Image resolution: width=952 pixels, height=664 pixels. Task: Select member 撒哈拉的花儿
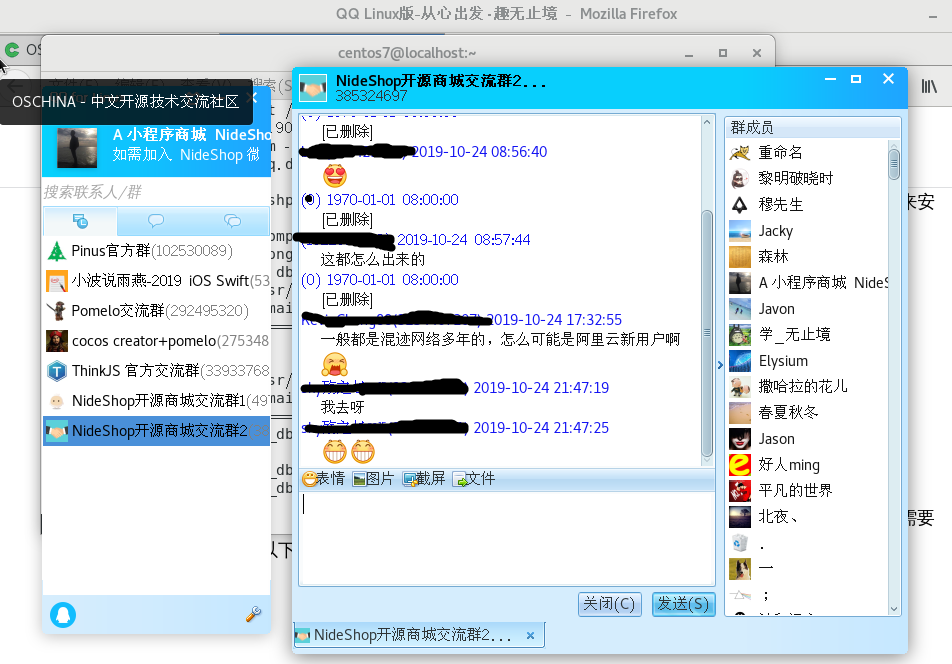pos(808,387)
